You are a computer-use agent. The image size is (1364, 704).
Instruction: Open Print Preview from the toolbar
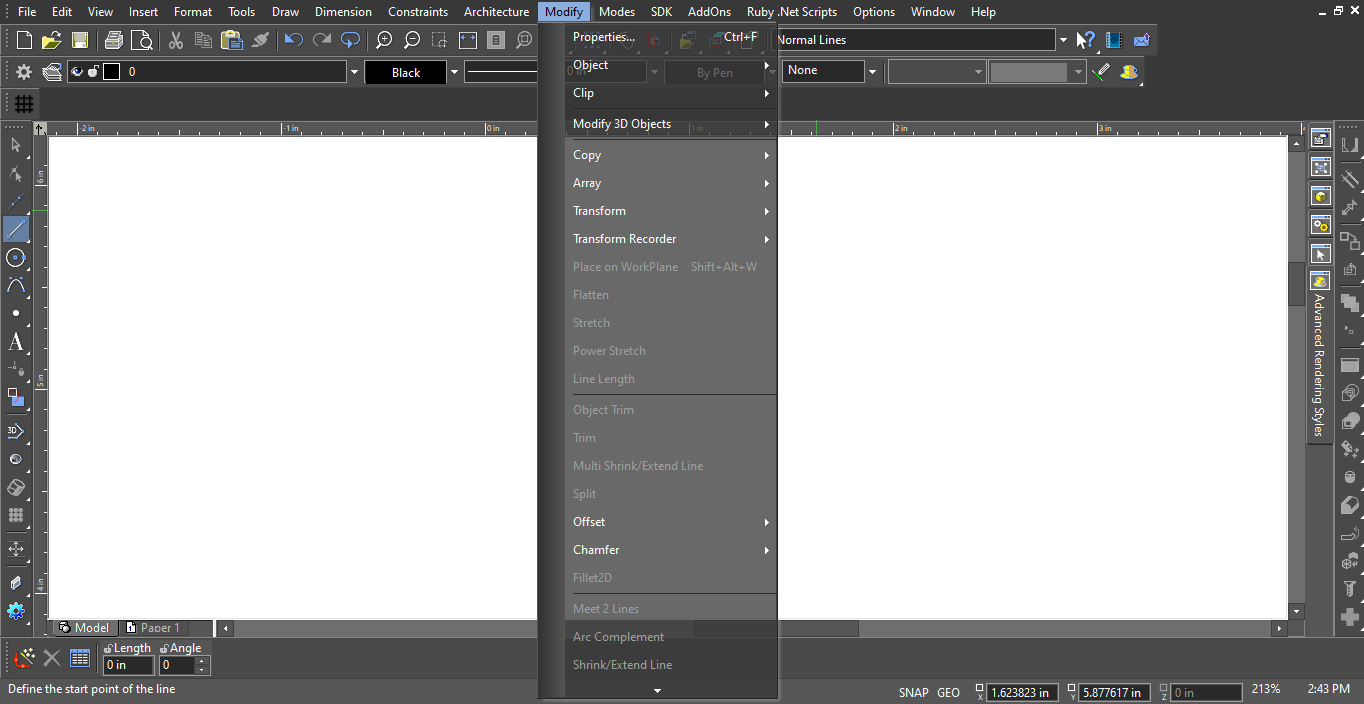click(142, 40)
